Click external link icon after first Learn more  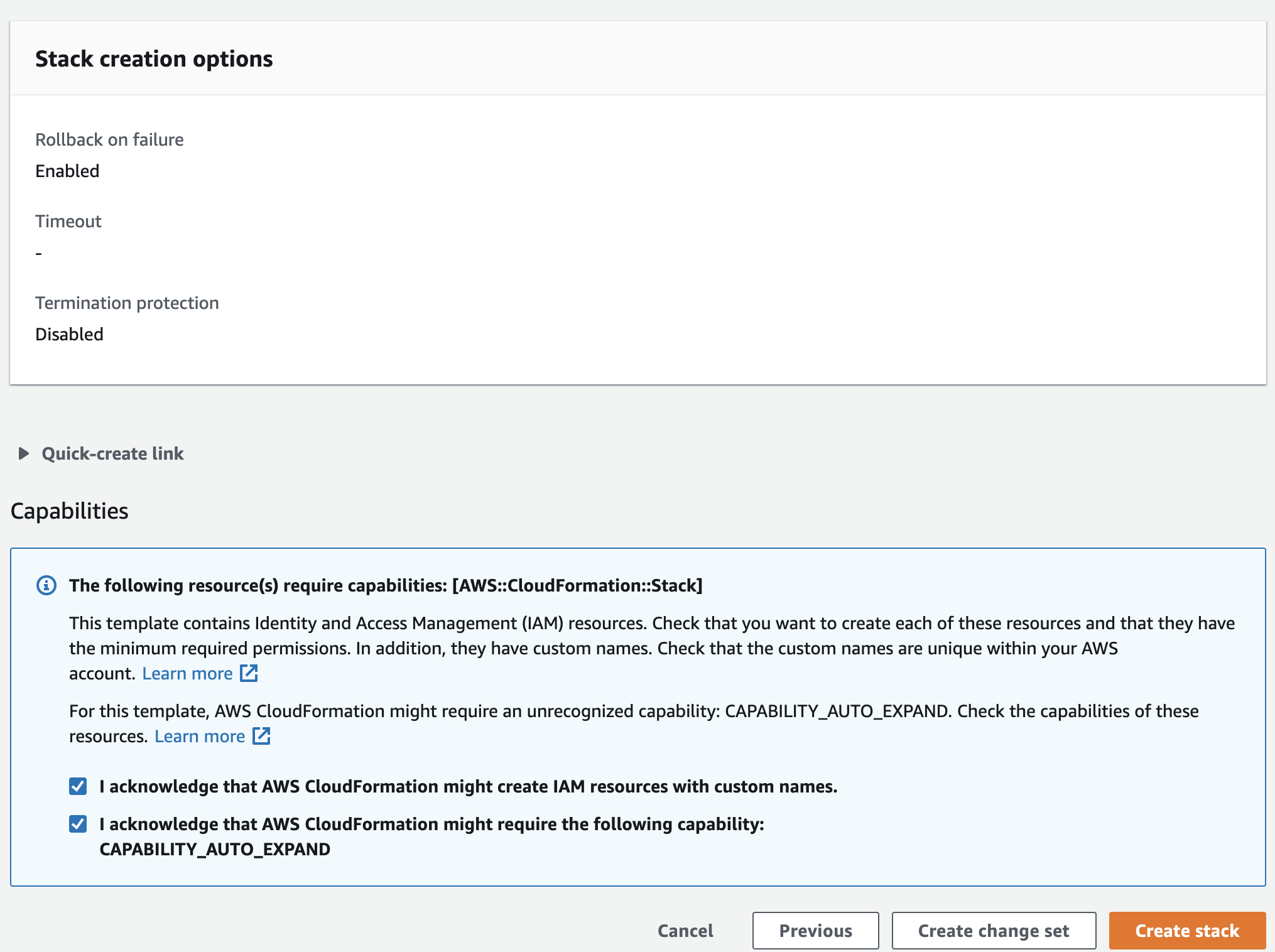(x=249, y=673)
